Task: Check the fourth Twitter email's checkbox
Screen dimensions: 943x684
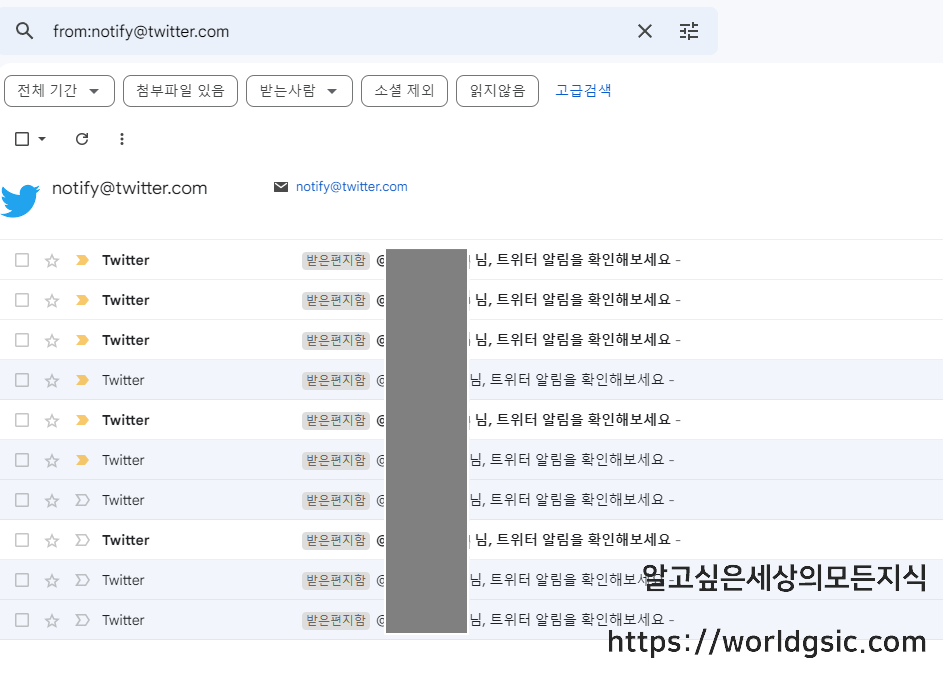Action: pyautogui.click(x=22, y=380)
